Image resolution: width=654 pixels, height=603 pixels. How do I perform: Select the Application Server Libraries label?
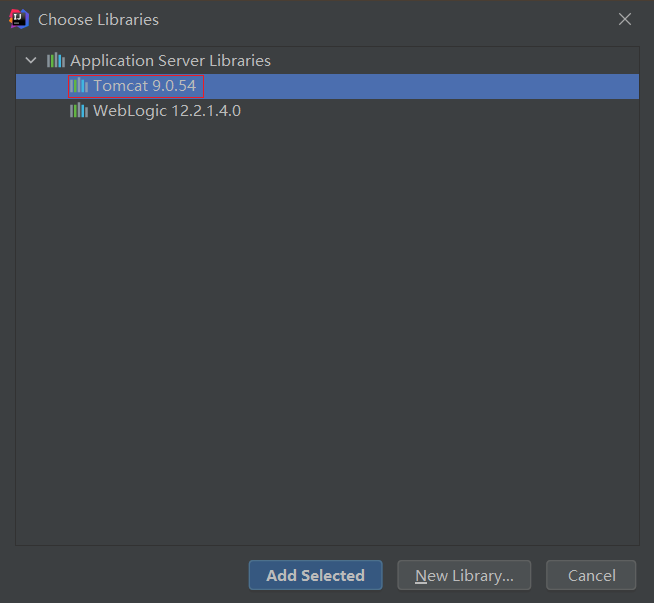[170, 61]
